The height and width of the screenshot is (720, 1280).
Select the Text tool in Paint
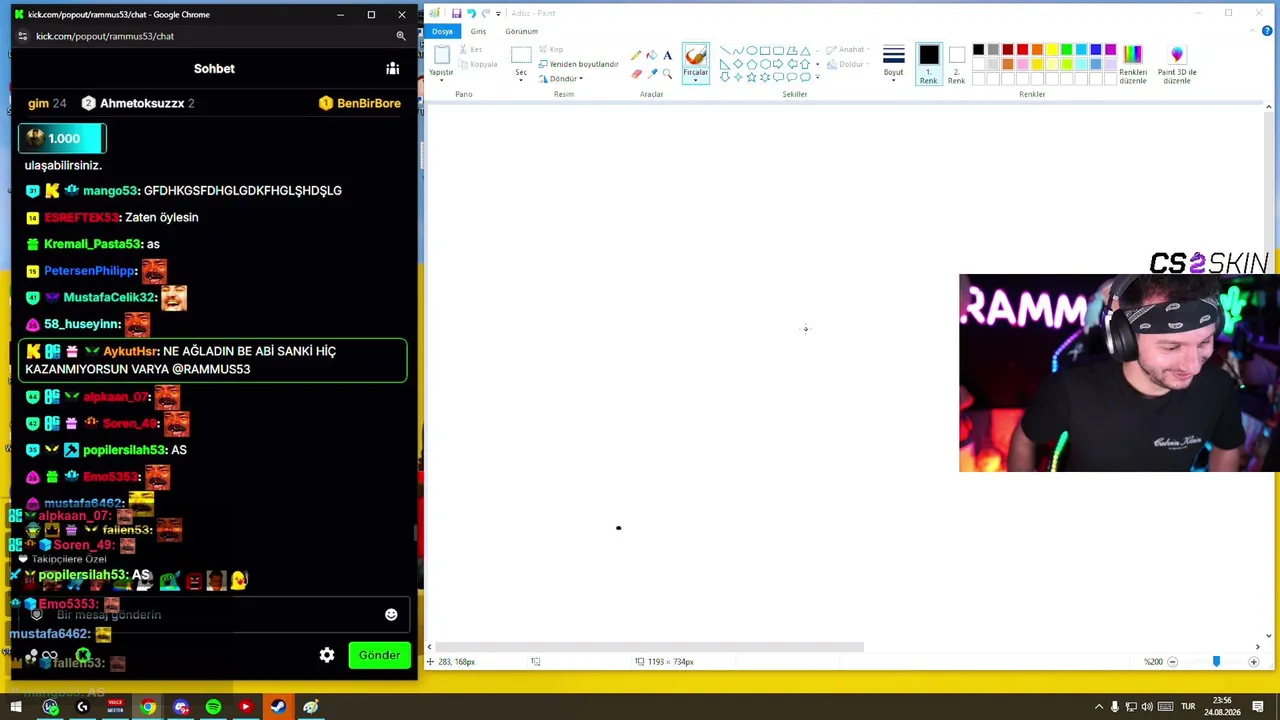tap(668, 56)
